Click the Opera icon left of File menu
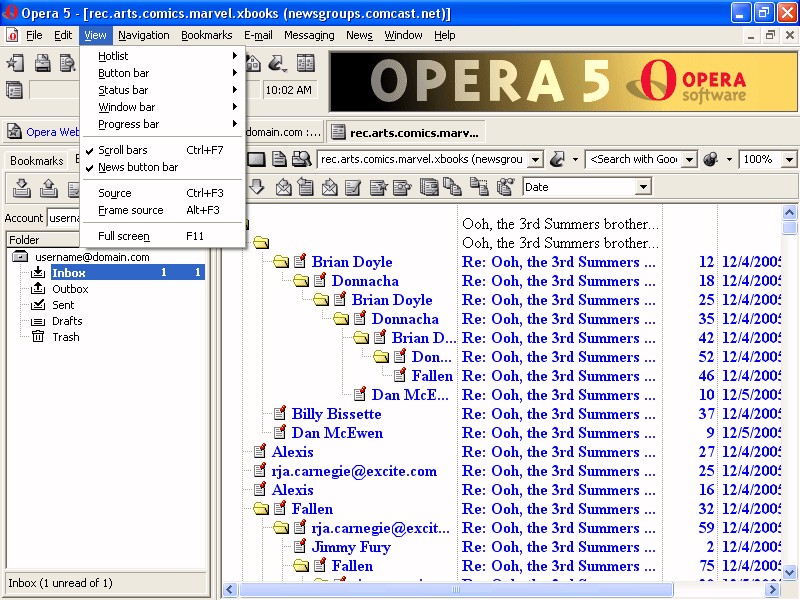The width and height of the screenshot is (800, 600). pos(12,35)
